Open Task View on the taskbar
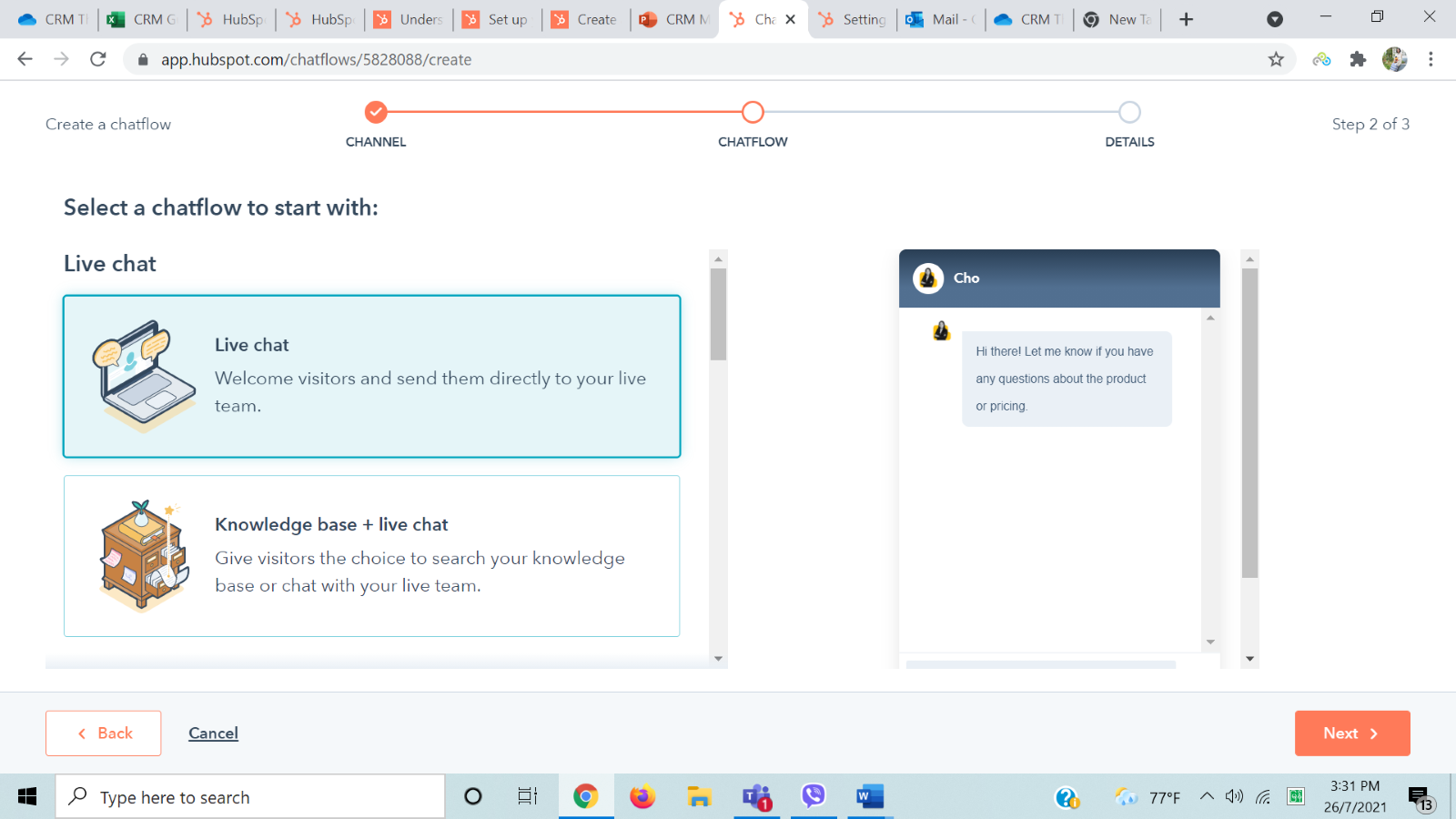Screen dimensions: 1456x819 pos(528,797)
